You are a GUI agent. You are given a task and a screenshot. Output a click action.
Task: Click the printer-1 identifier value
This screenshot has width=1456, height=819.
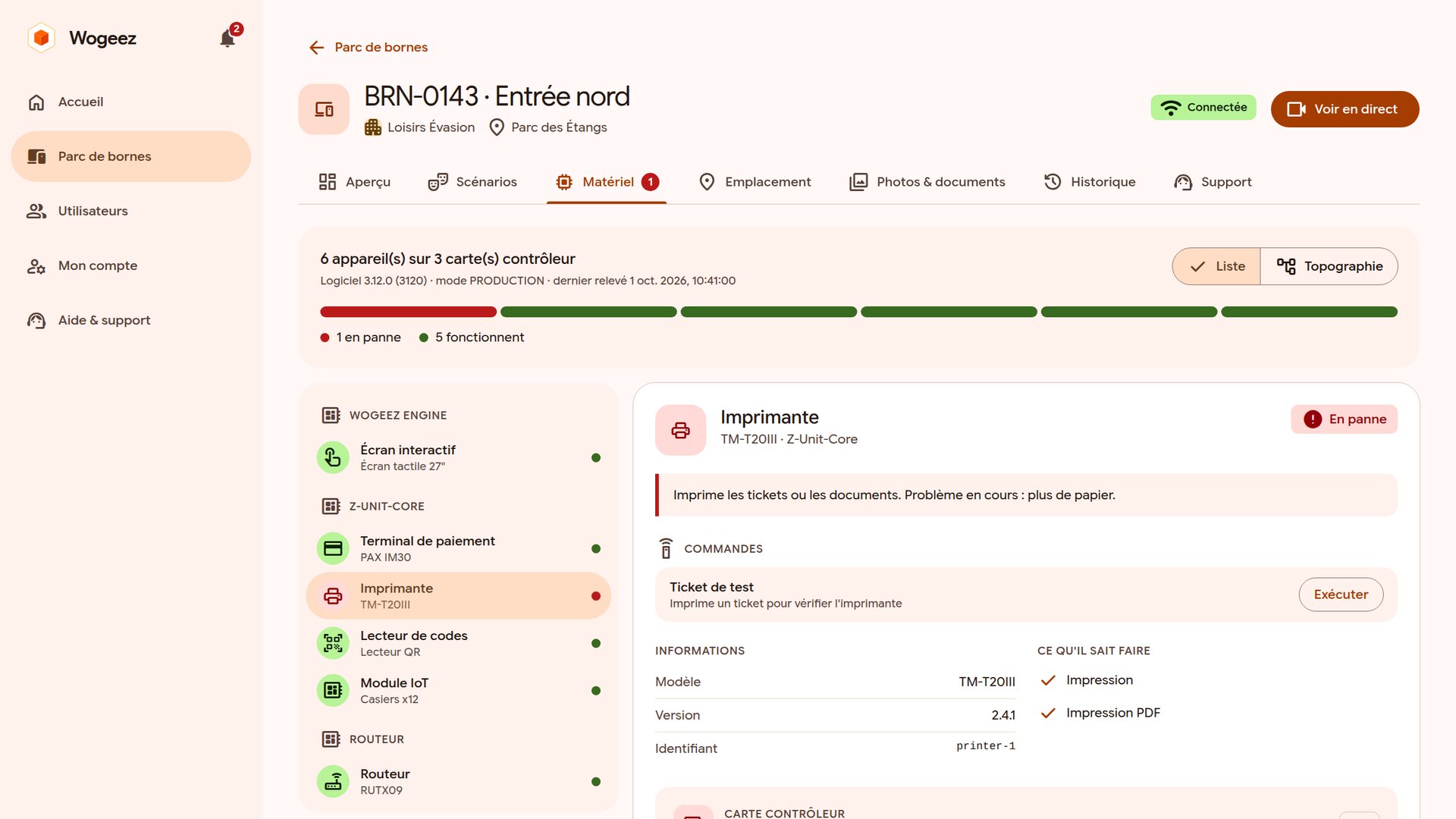coord(985,746)
